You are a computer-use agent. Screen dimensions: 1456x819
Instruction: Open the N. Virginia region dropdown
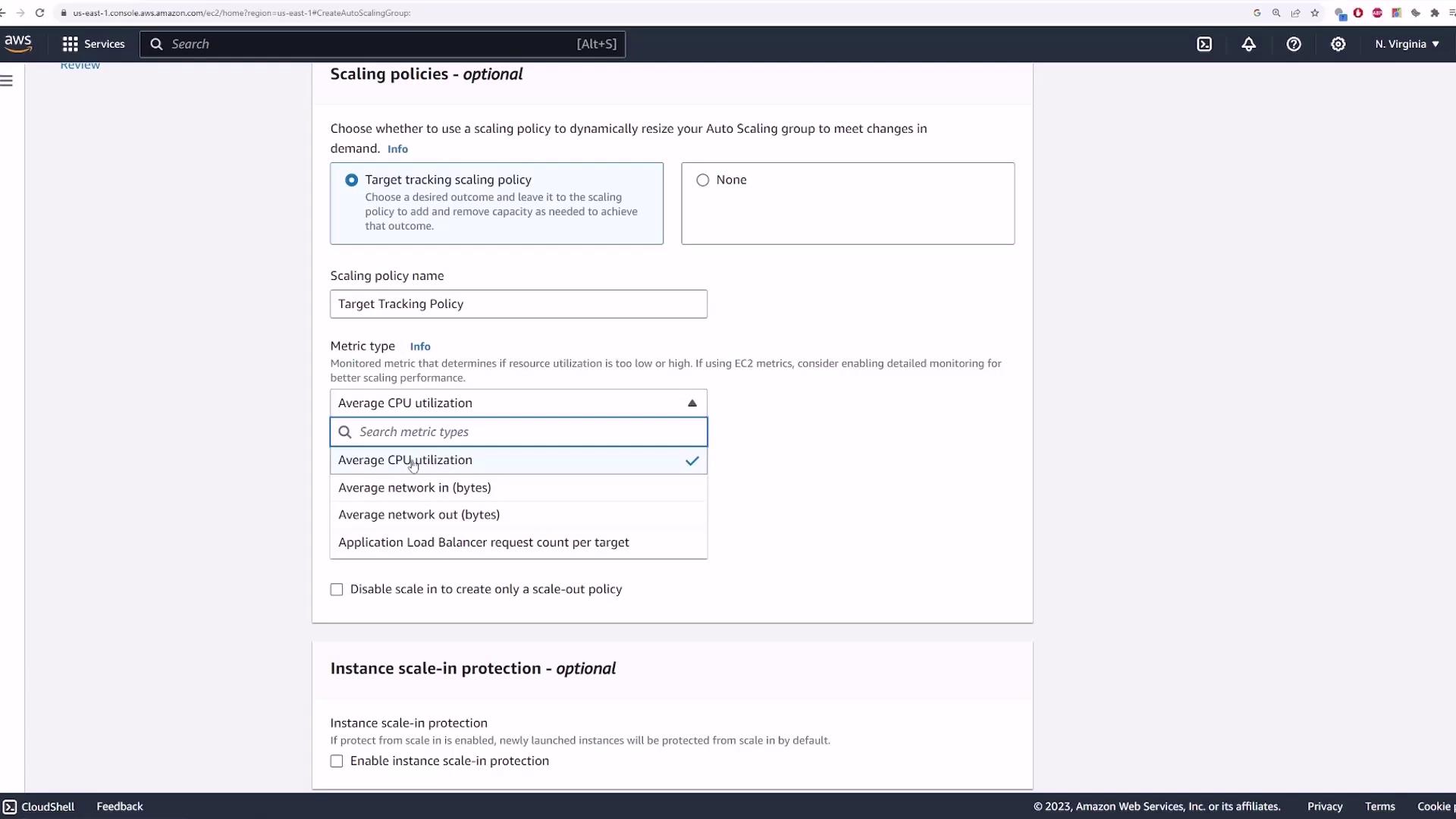1407,44
